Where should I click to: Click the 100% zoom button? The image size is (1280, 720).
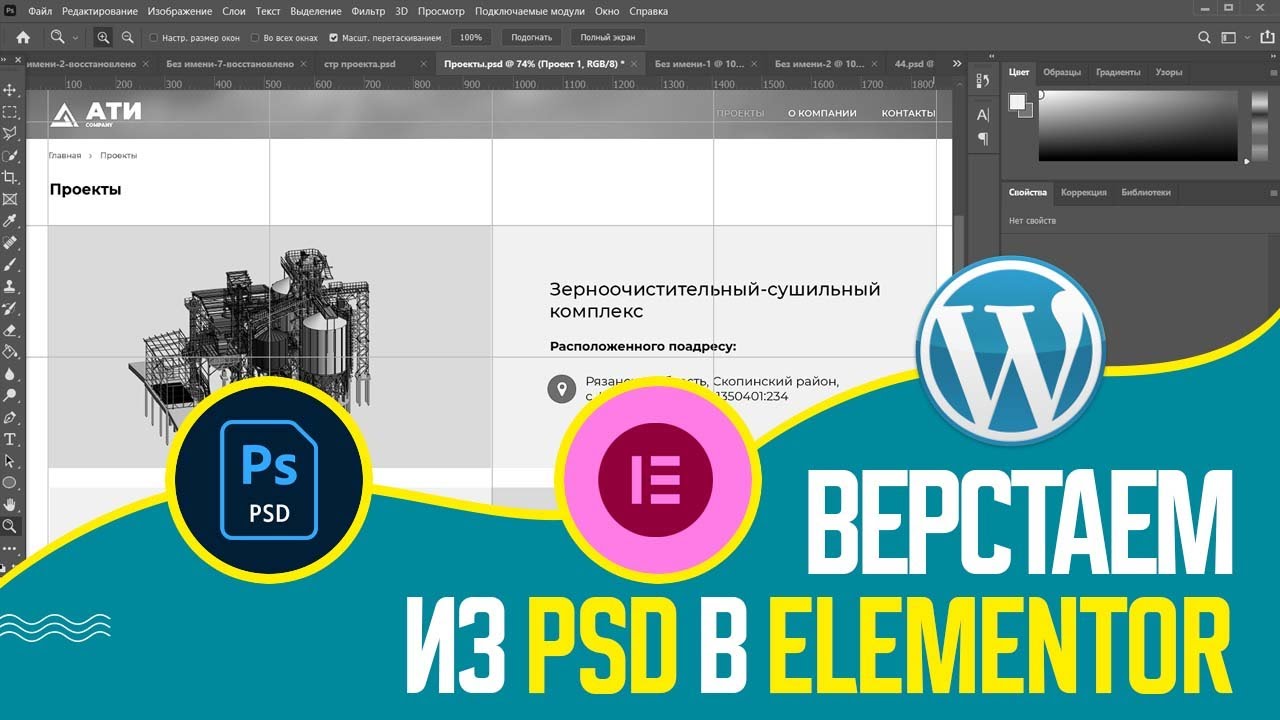coord(471,37)
